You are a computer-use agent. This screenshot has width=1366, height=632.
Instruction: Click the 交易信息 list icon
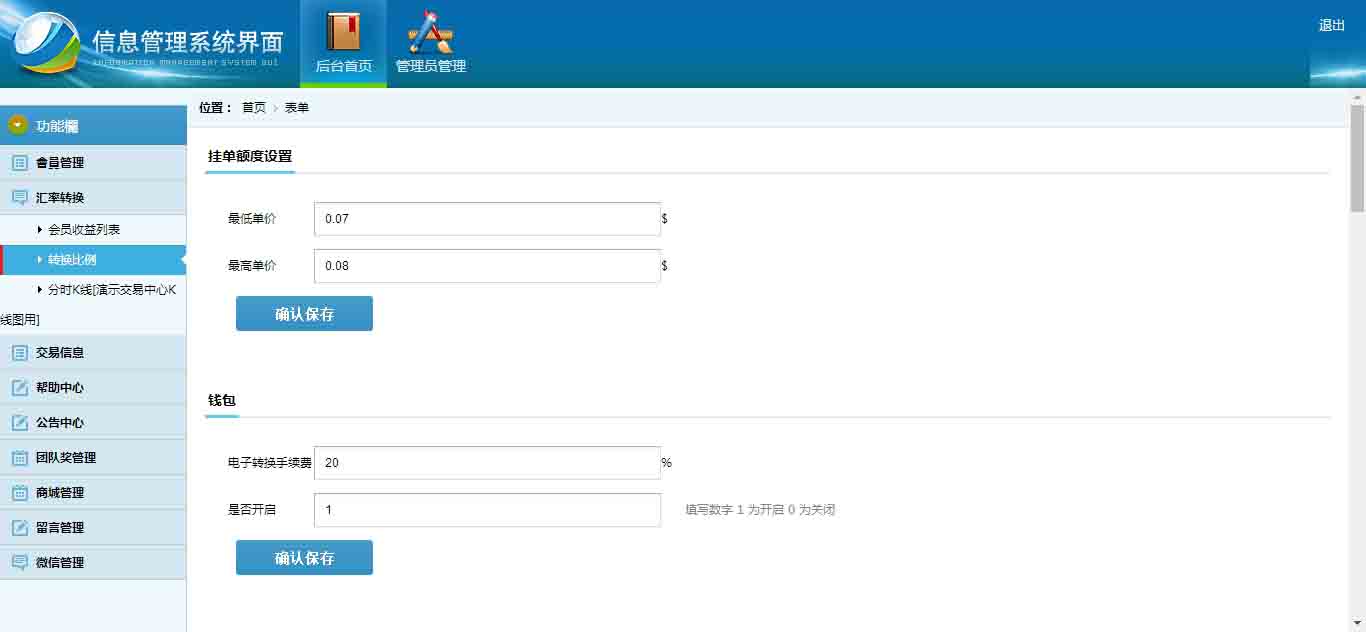tap(20, 353)
